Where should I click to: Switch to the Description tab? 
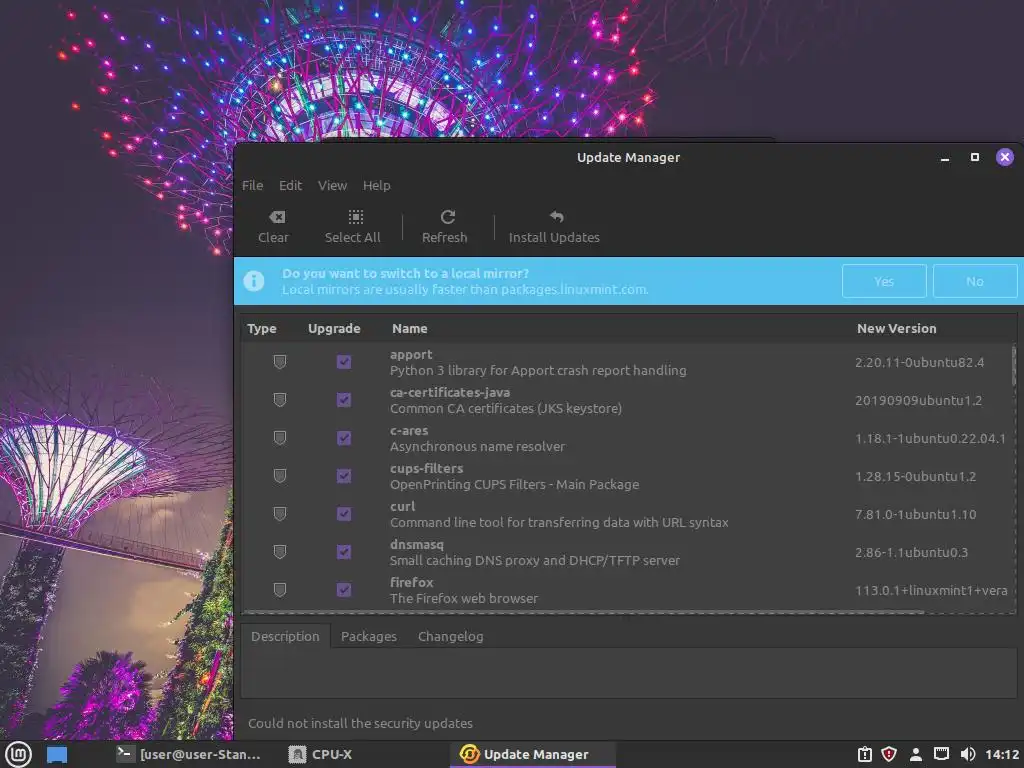(x=285, y=636)
